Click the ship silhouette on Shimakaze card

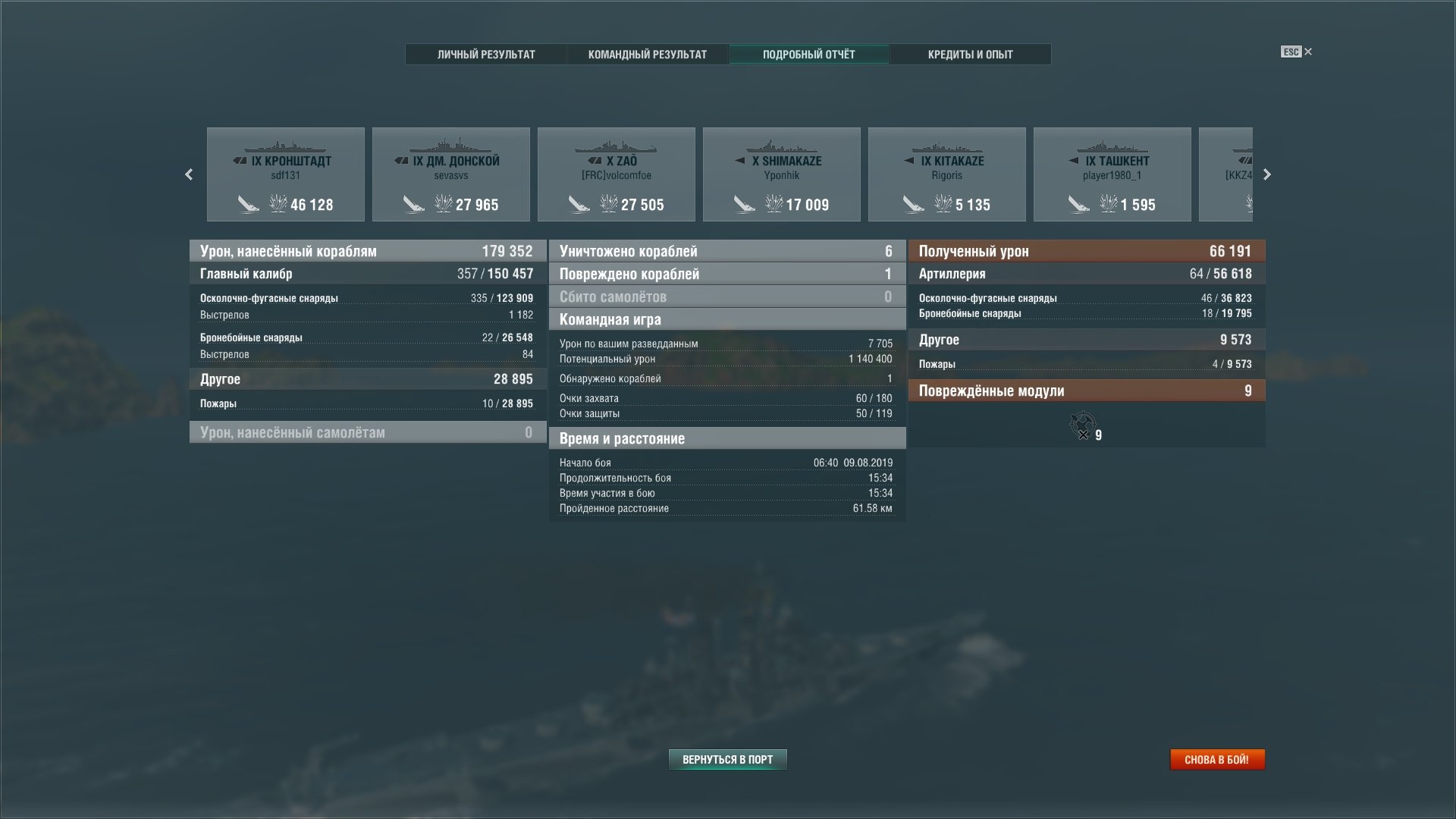(782, 146)
